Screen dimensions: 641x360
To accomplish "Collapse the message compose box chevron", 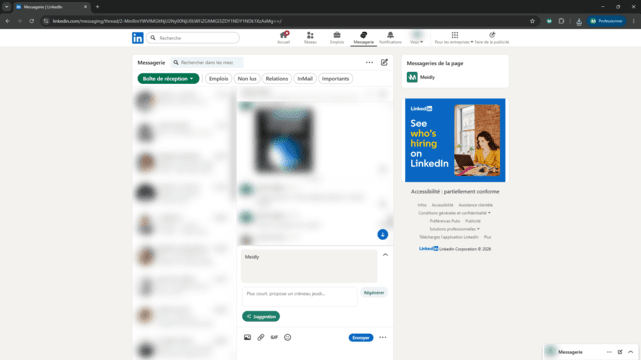I will (x=385, y=255).
